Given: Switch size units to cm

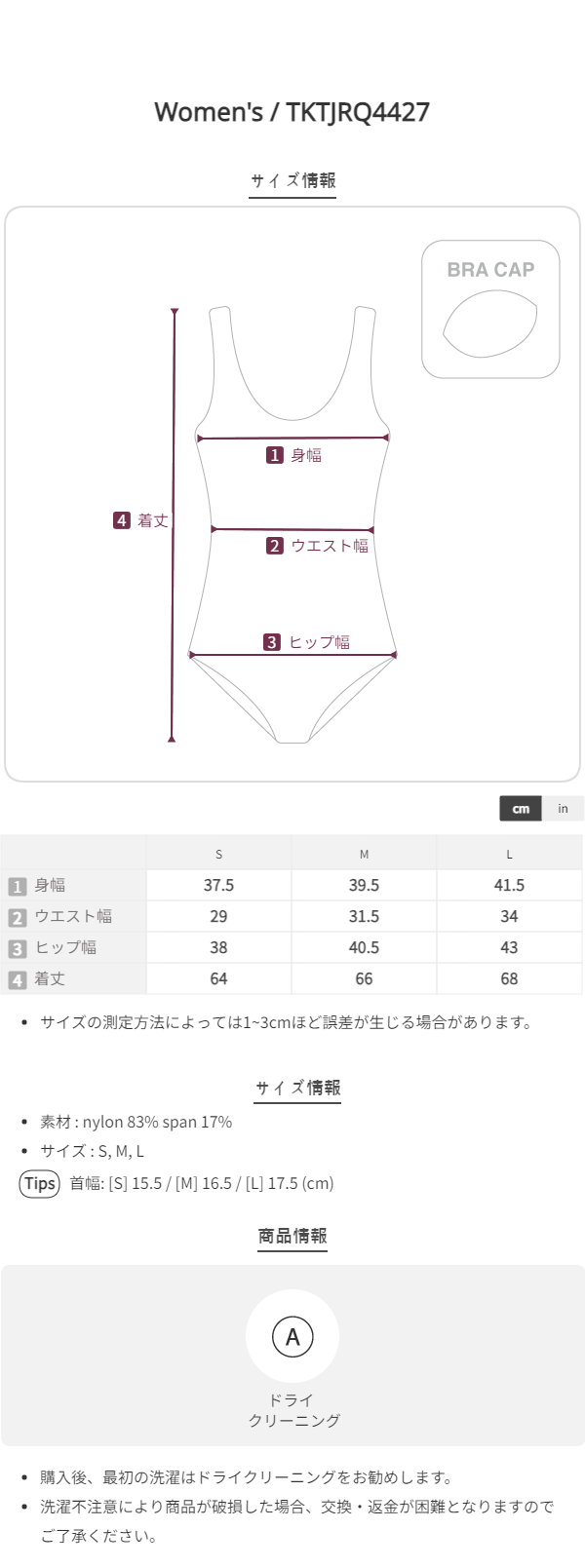Looking at the screenshot, I should 521,809.
